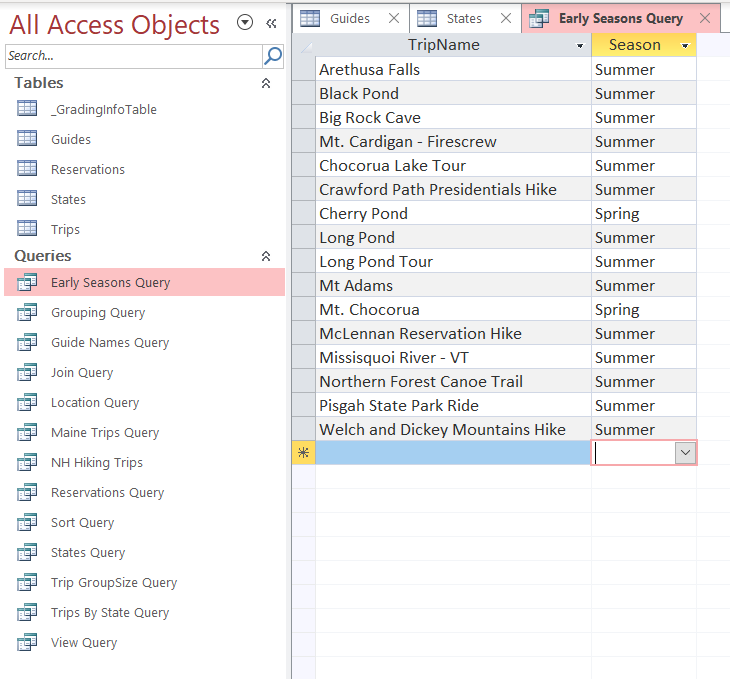Click the States Query icon
The width and height of the screenshot is (730, 679).
[x=27, y=552]
